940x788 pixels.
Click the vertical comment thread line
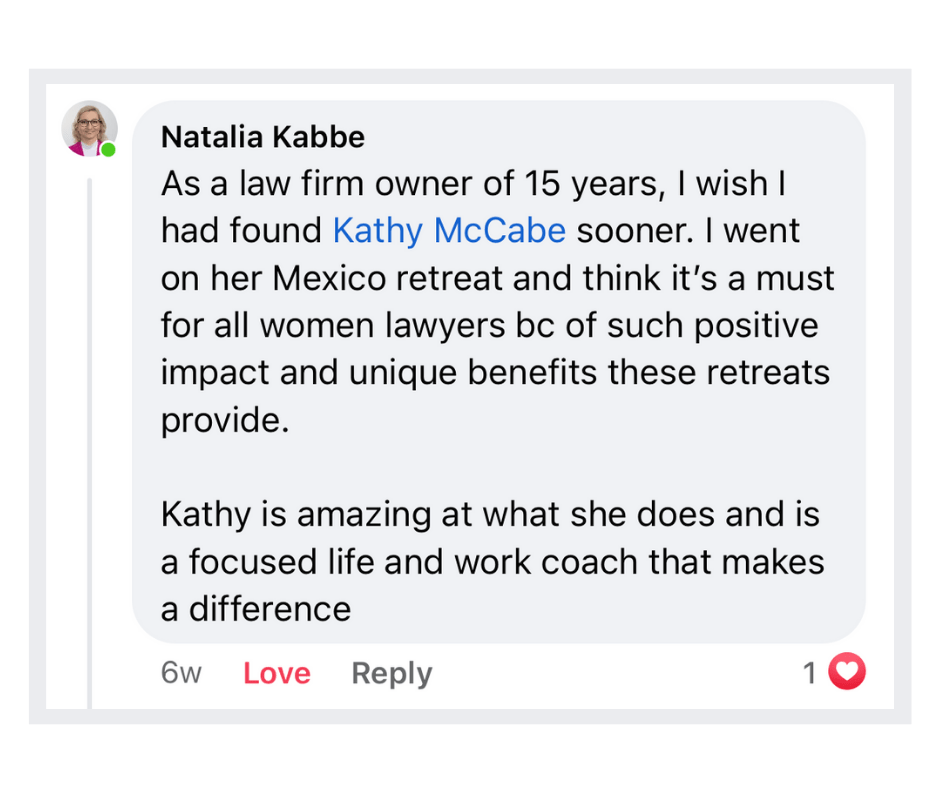coord(89,443)
